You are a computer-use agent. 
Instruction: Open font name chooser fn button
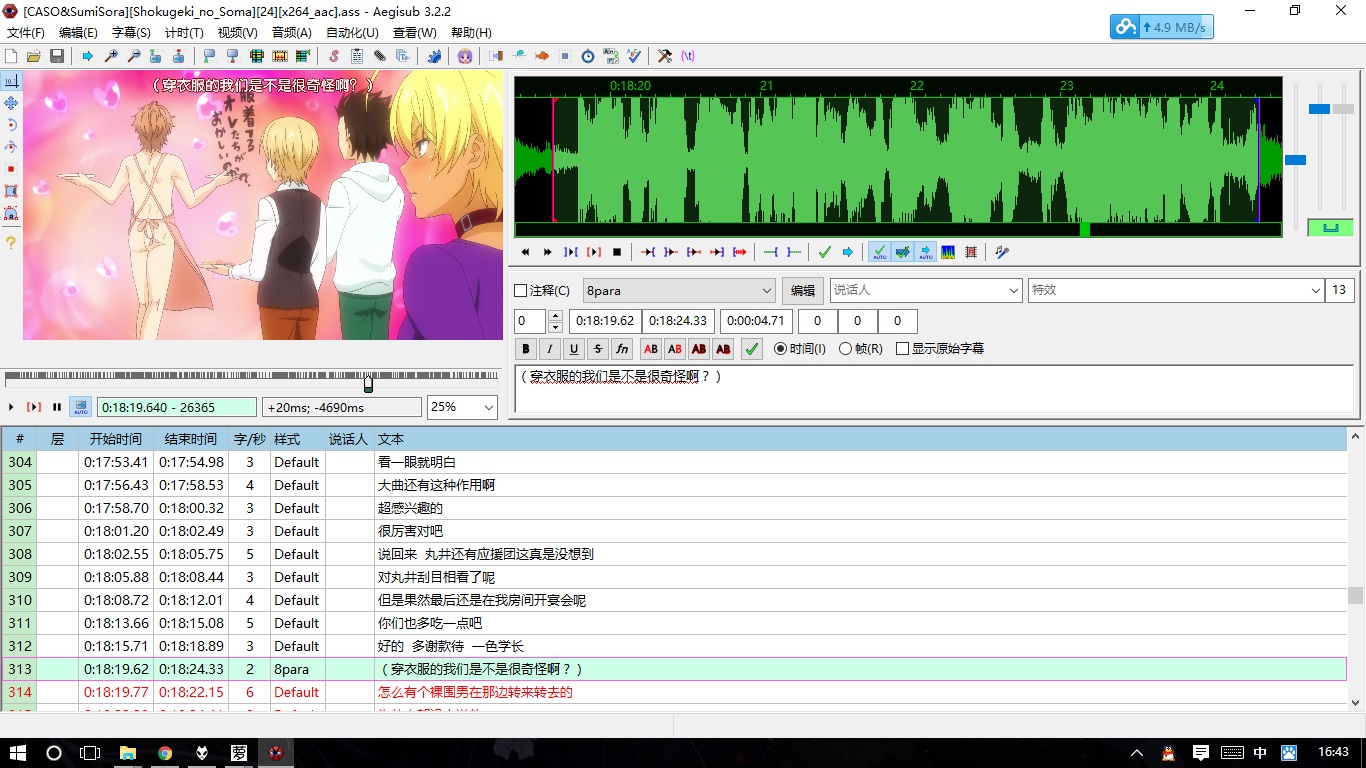click(x=622, y=349)
